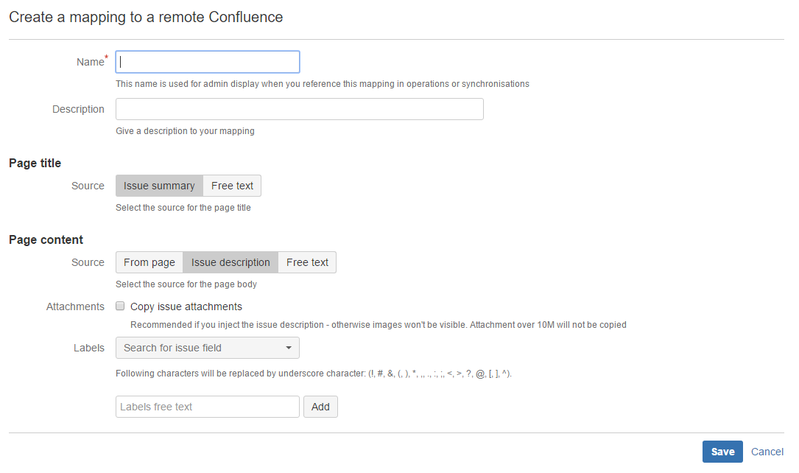Save the Confluence mapping
The width and height of the screenshot is (799, 473).
pyautogui.click(x=722, y=452)
